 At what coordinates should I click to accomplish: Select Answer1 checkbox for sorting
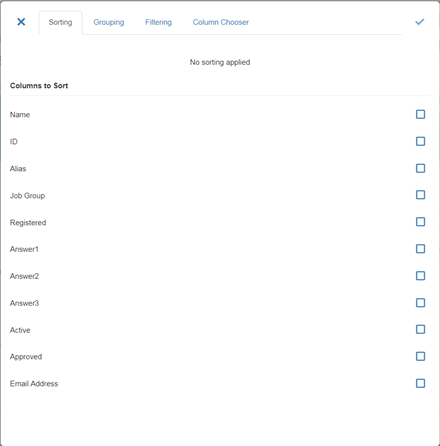click(x=420, y=249)
